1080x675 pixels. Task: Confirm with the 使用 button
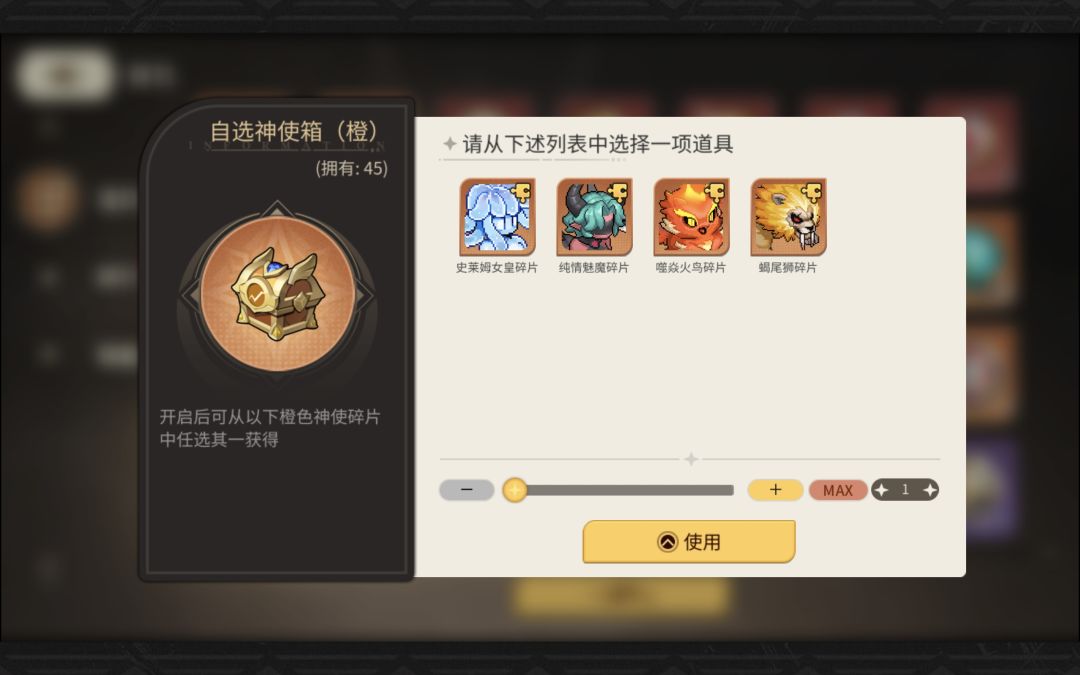(689, 541)
